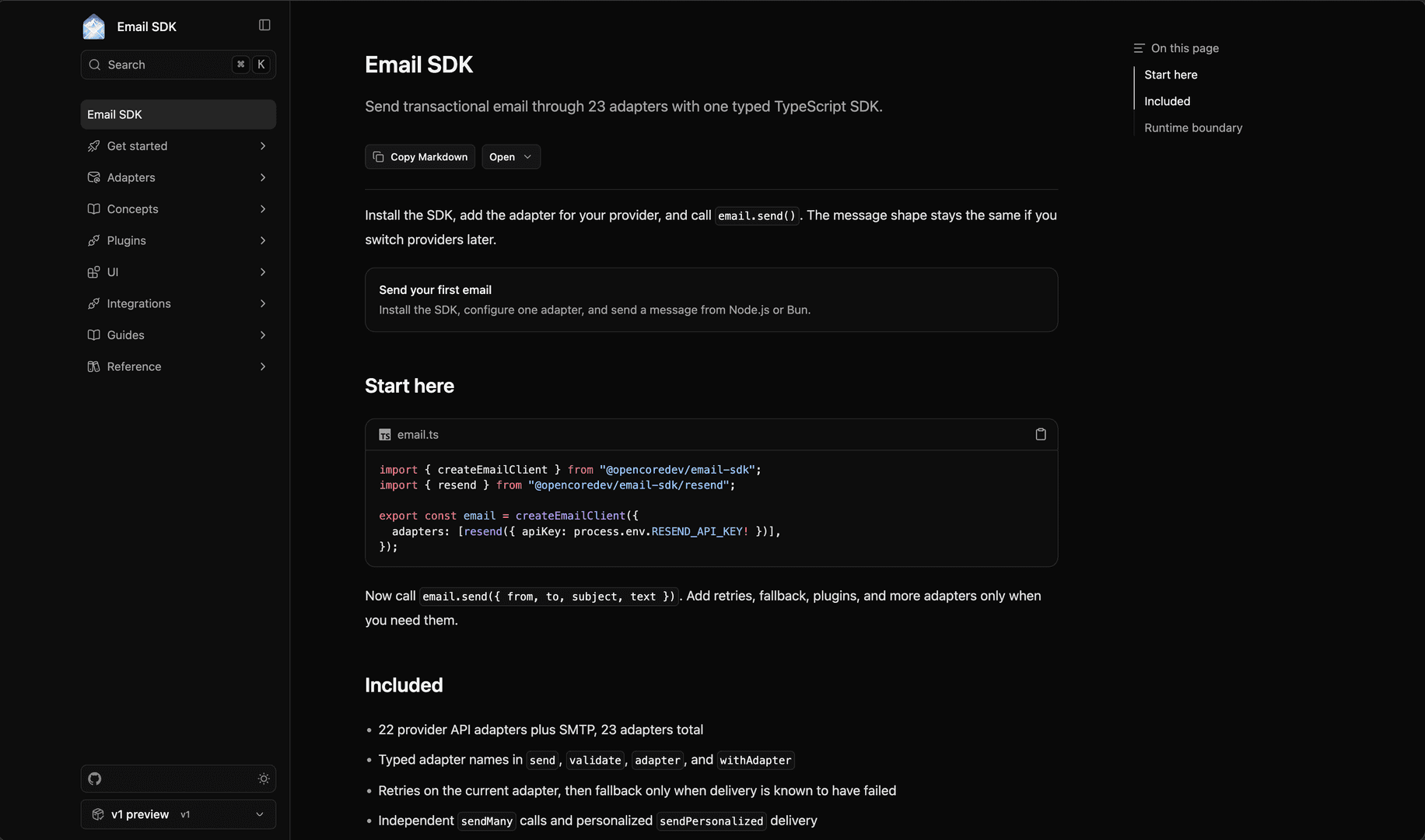Click the Email SDK logo icon
Image resolution: width=1425 pixels, height=840 pixels.
94,26
